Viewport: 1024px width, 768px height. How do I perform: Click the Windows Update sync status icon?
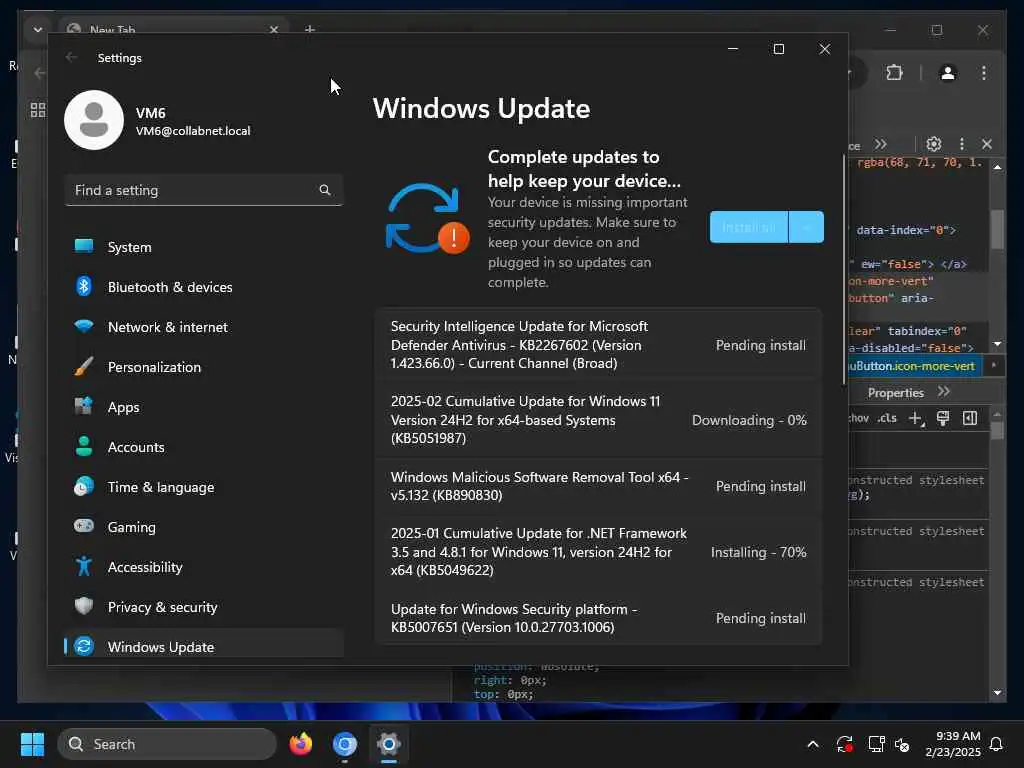427,218
